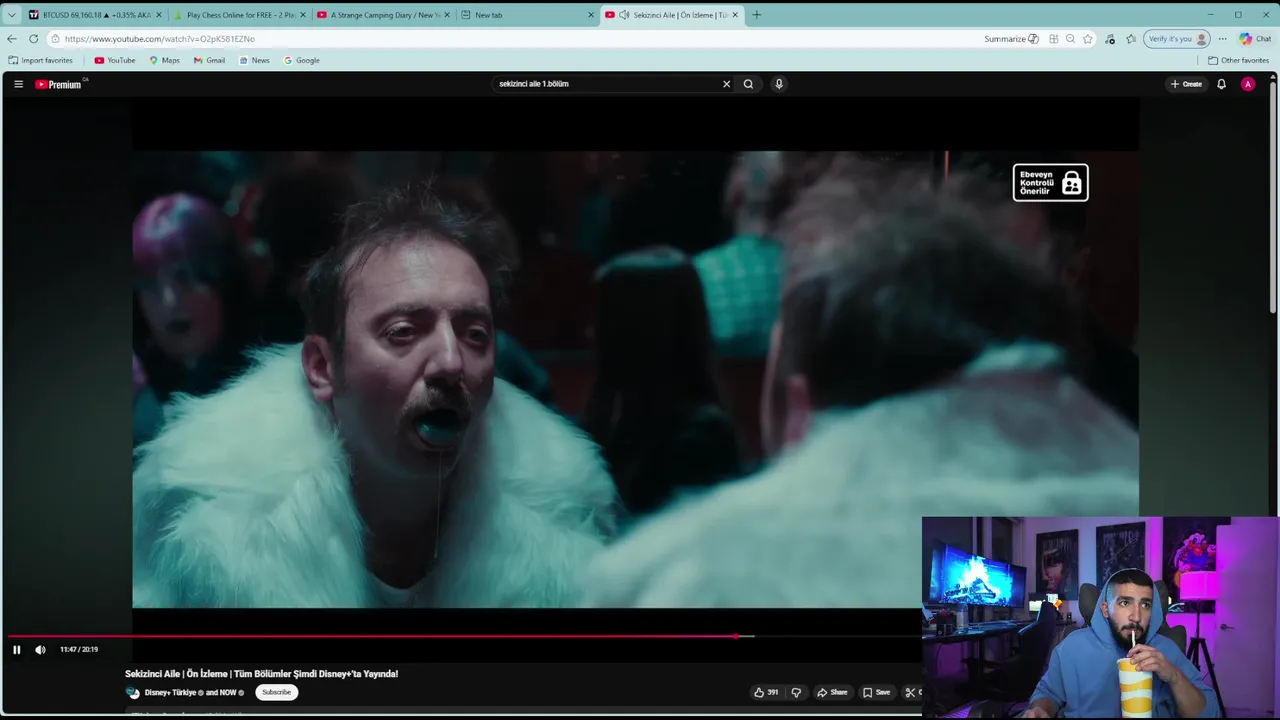Close the BTCUSD tab

158,15
